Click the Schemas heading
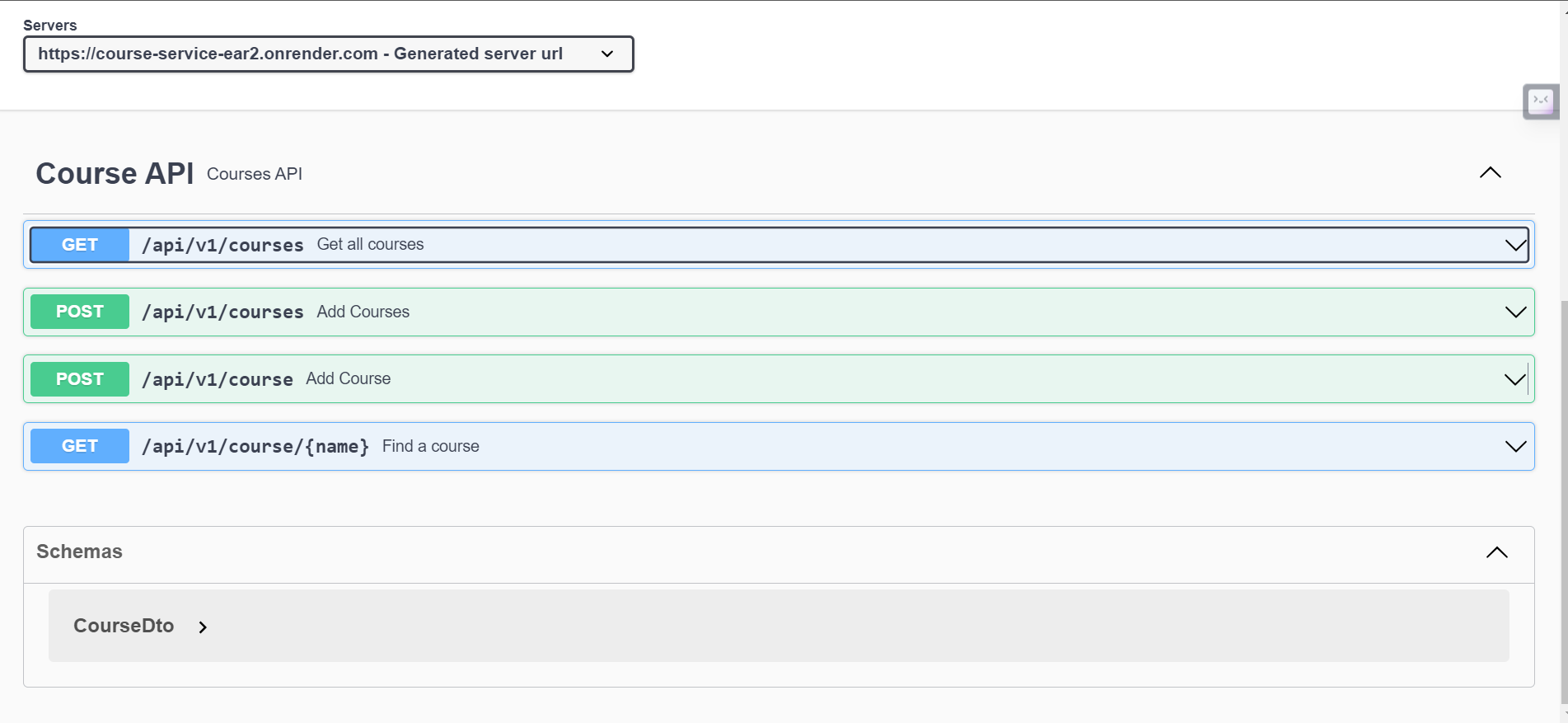Viewport: 1568px width, 723px height. point(79,552)
